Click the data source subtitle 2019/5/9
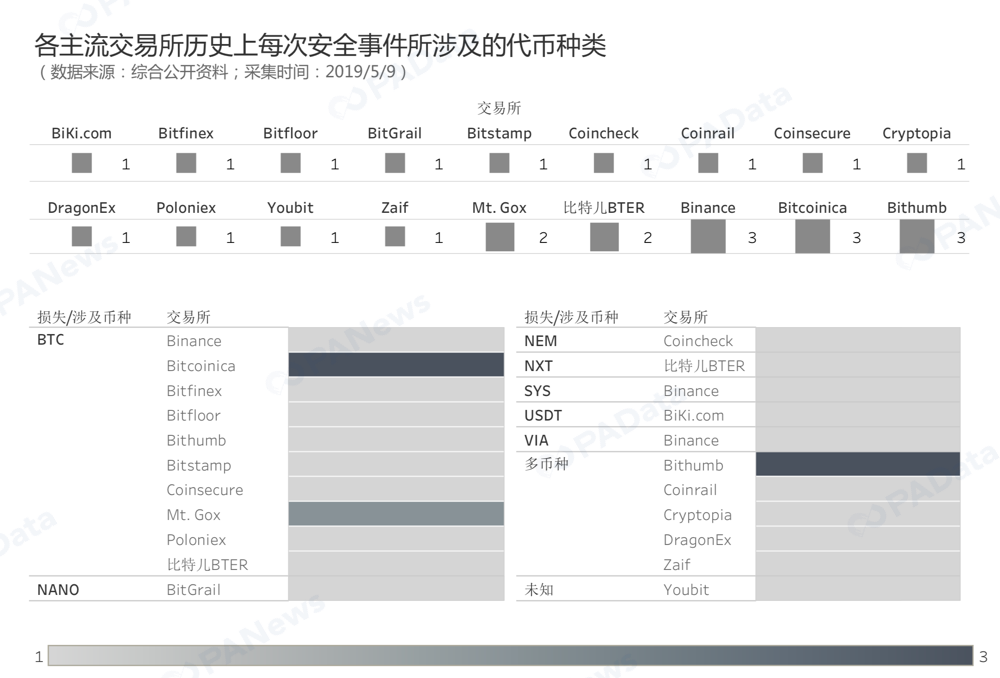This screenshot has height=678, width=1000. tap(223, 71)
